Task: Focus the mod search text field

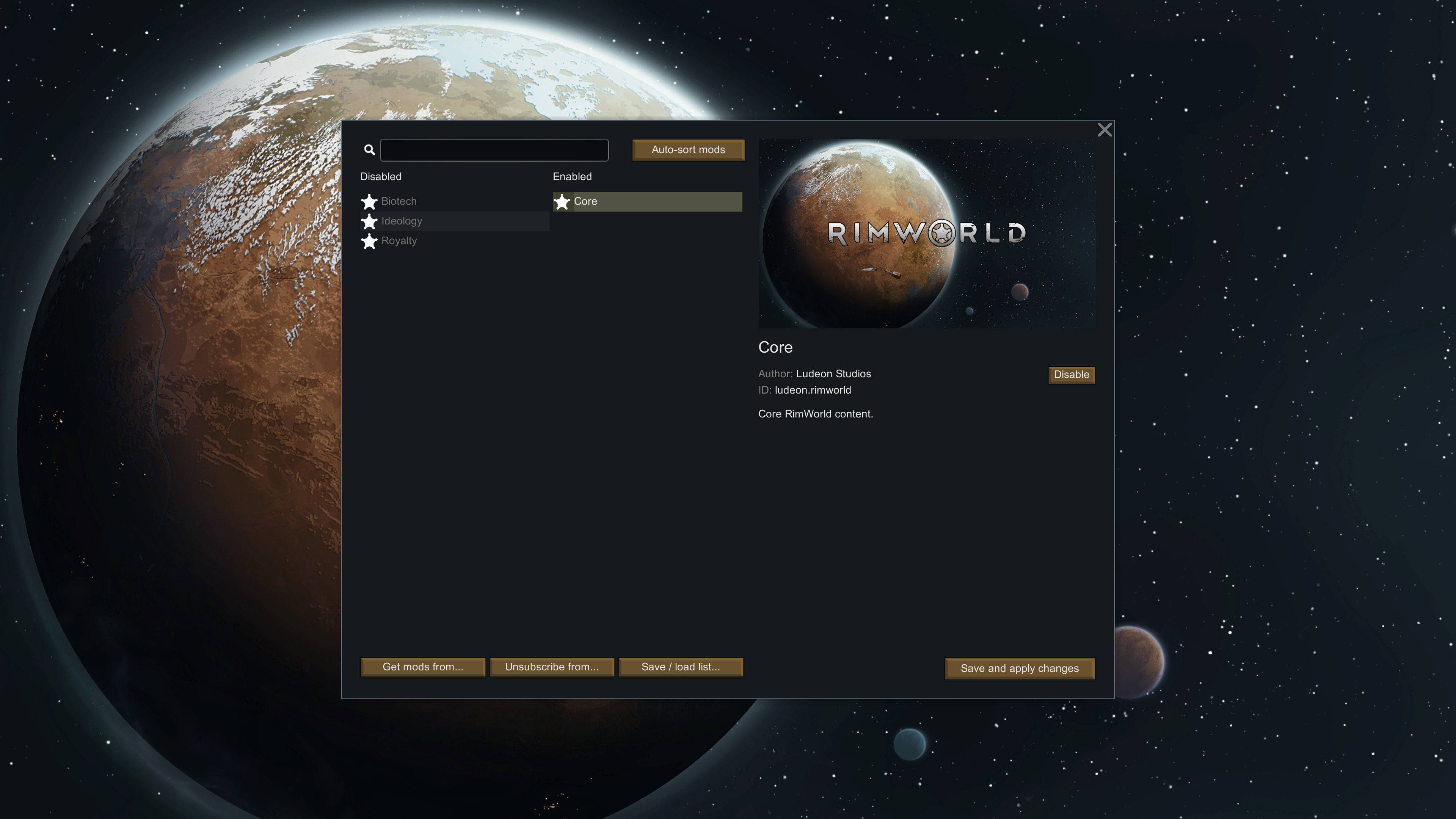Action: [x=494, y=151]
